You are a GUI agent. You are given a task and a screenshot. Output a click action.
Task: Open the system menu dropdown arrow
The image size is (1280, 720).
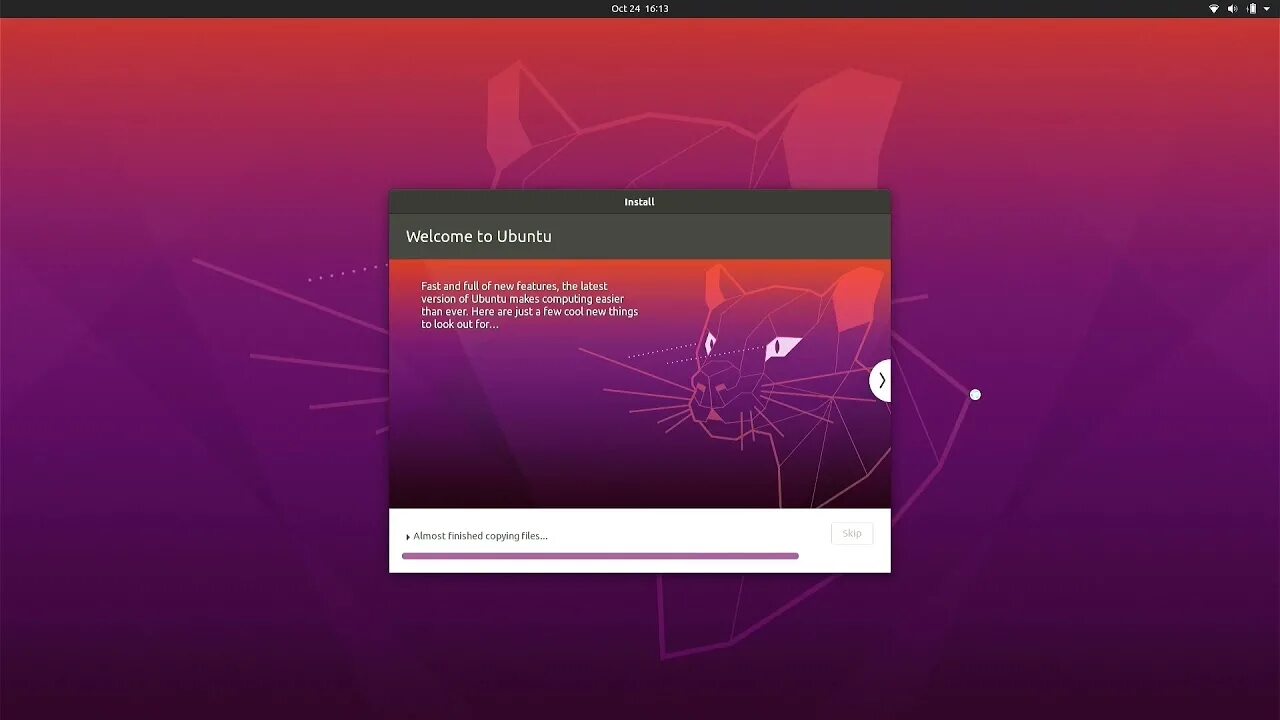pyautogui.click(x=1267, y=9)
